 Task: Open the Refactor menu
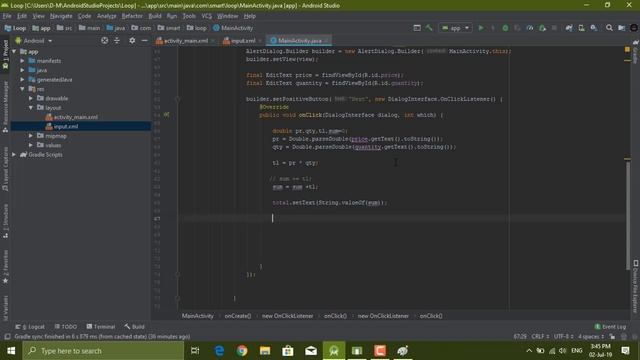132,16
